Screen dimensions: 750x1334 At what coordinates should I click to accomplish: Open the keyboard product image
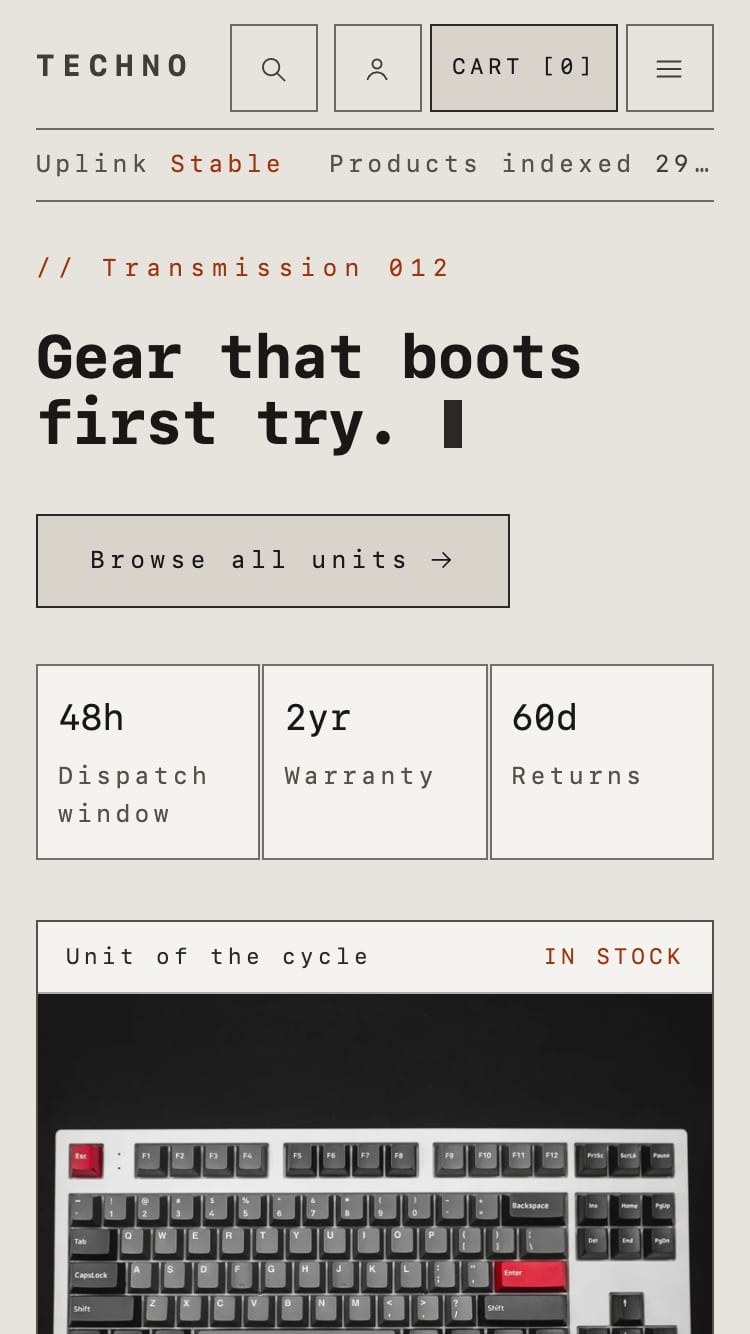[375, 1164]
